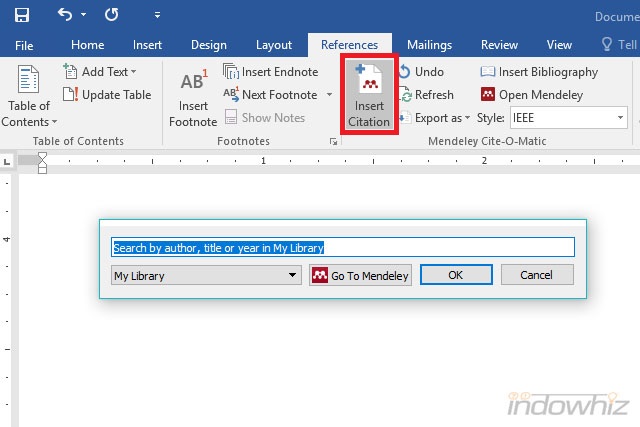Switch to the Insert tab
This screenshot has width=640, height=427.
coord(147,45)
